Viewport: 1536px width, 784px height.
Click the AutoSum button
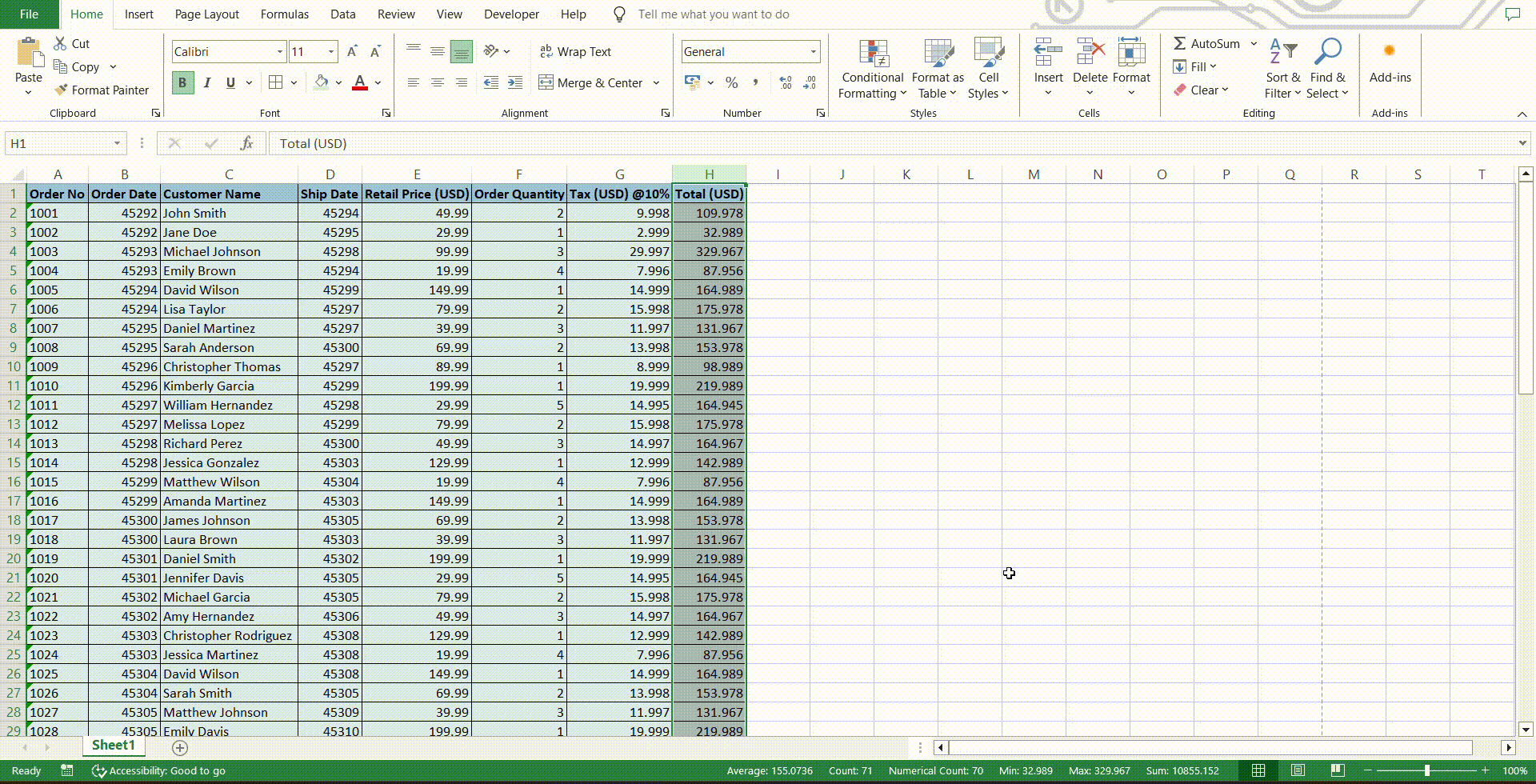(1206, 43)
